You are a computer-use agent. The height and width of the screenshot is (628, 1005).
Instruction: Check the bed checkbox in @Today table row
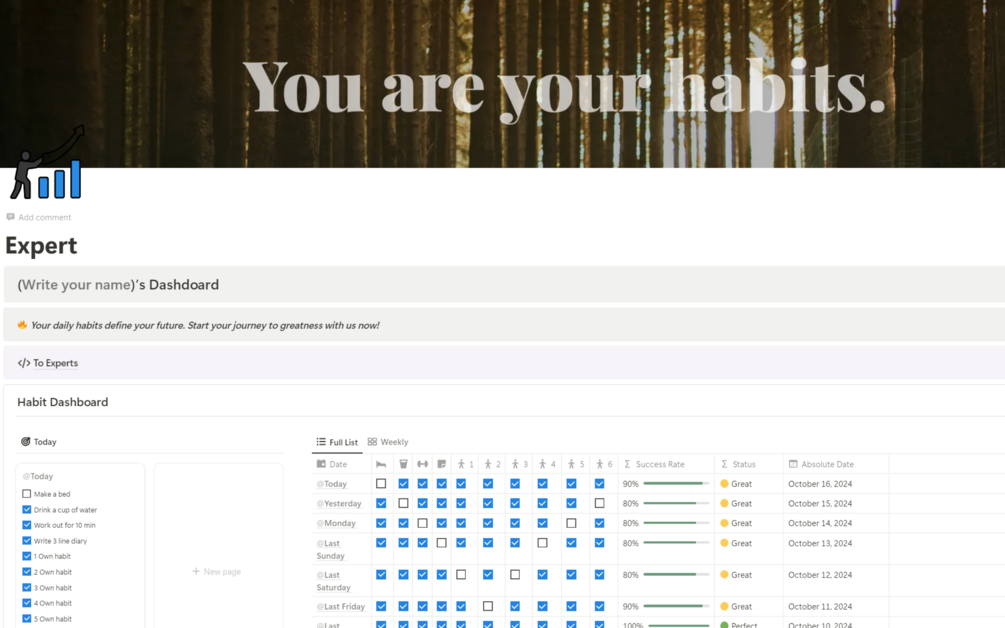pos(381,484)
